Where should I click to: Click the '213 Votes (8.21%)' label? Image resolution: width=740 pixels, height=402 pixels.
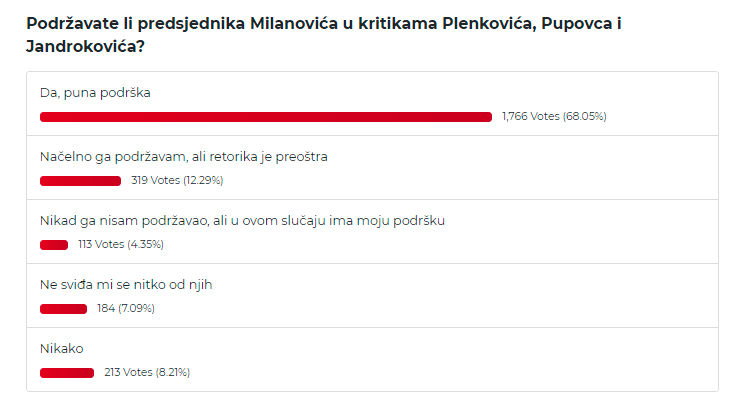pos(147,372)
